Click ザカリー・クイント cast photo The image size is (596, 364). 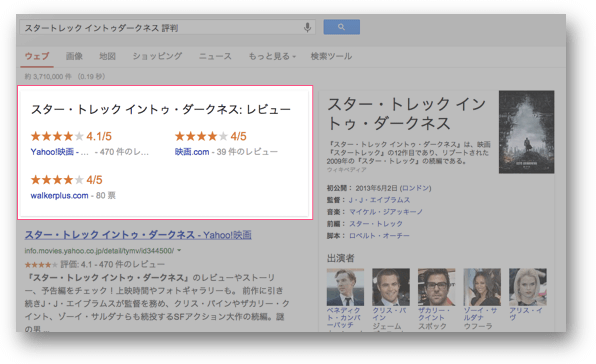click(436, 287)
